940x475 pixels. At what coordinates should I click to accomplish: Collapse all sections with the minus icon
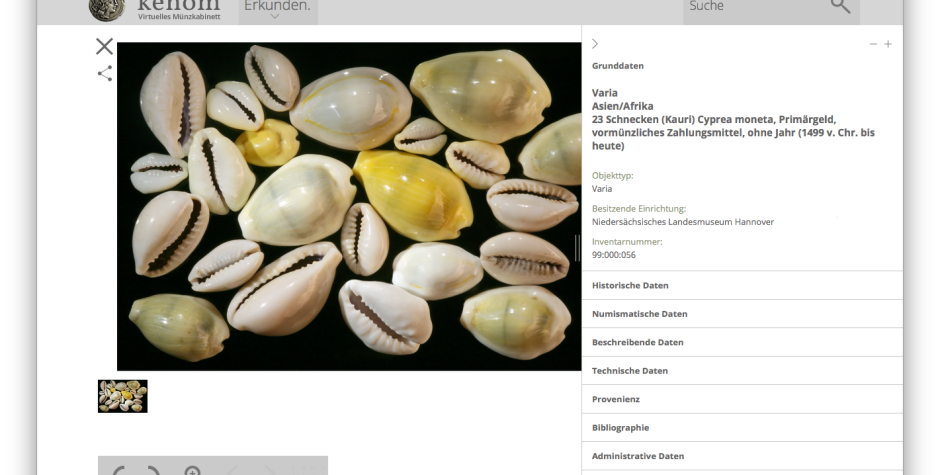click(873, 44)
